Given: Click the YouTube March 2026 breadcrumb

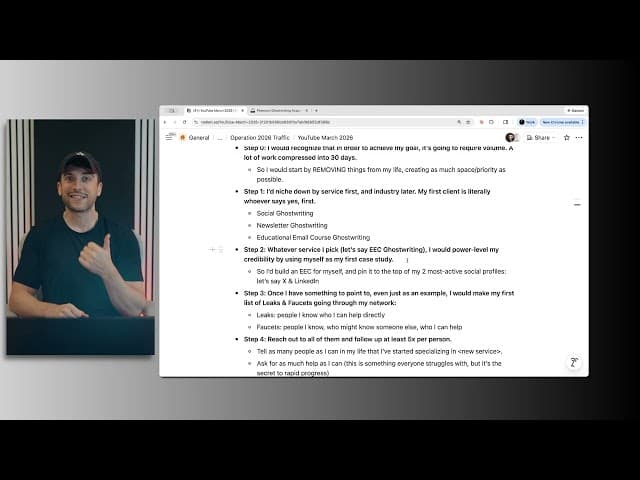Looking at the screenshot, I should (325, 138).
